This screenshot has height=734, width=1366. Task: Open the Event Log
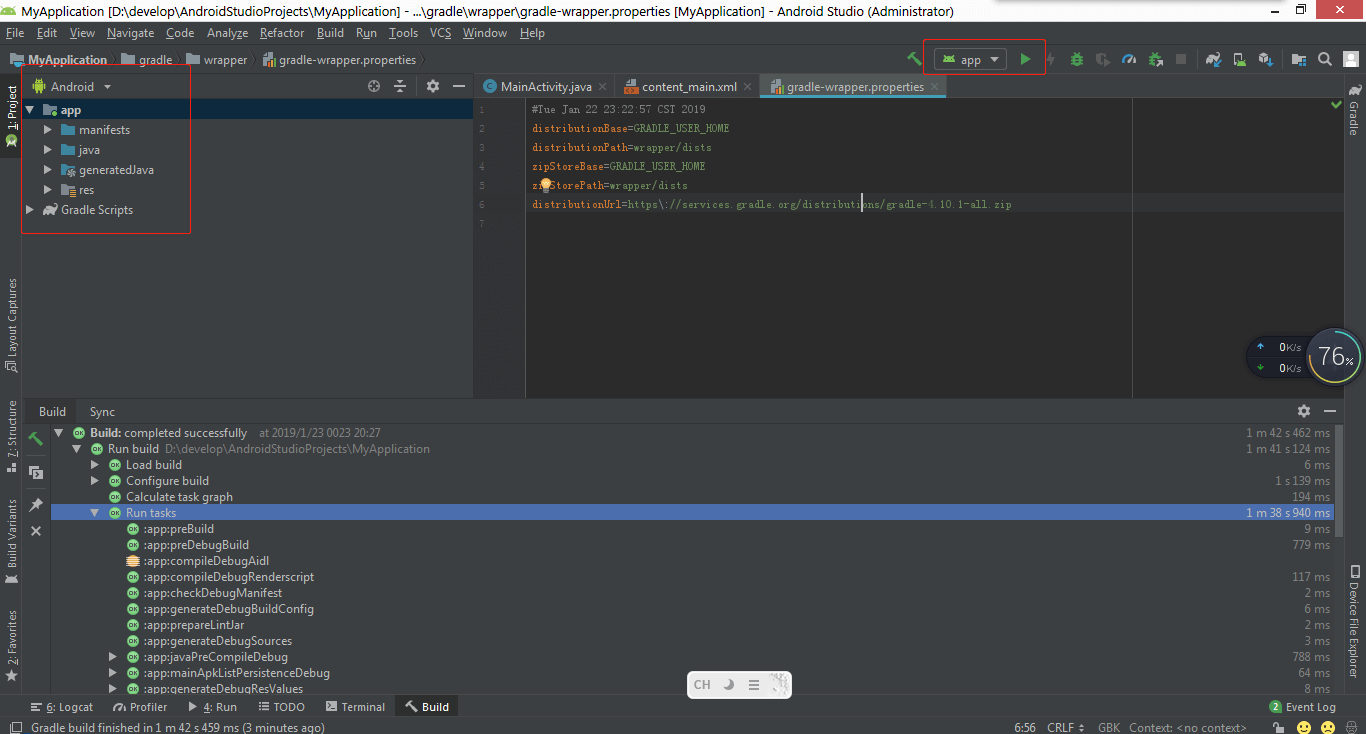(x=1302, y=707)
